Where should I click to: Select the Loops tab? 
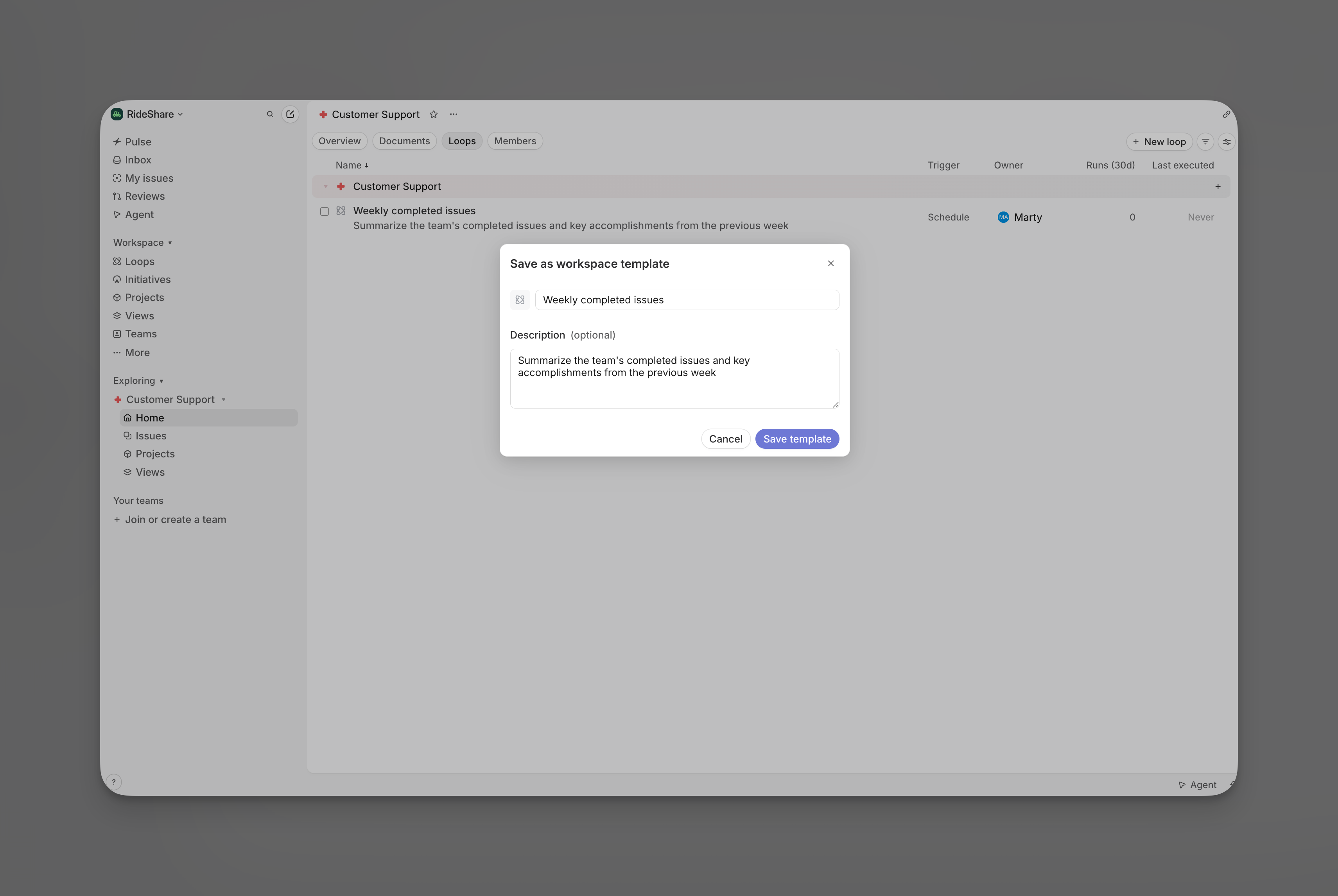pos(462,141)
